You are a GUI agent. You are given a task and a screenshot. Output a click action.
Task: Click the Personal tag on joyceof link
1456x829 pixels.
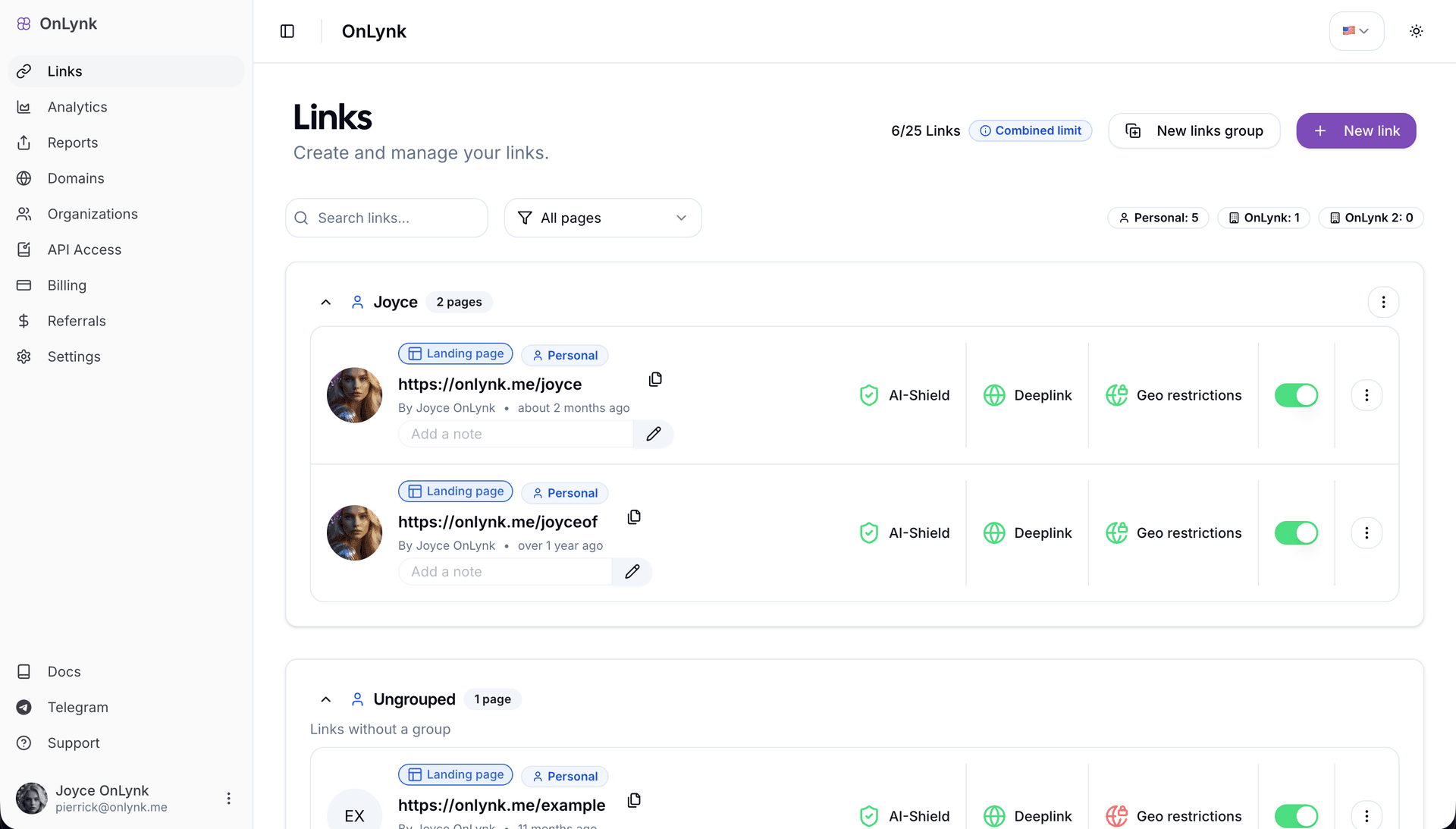(565, 493)
